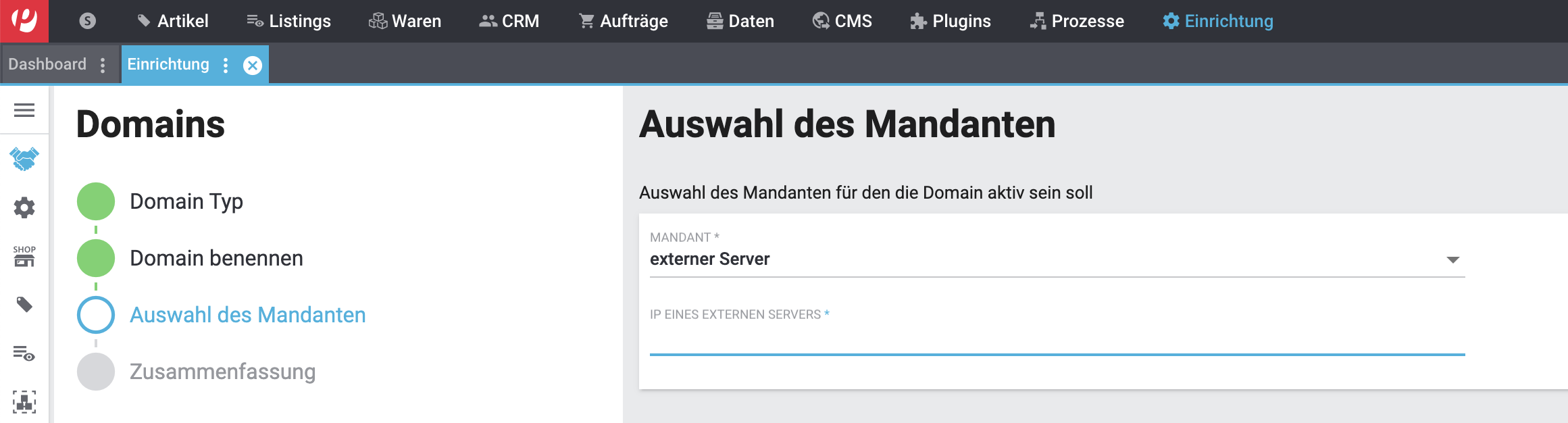This screenshot has width=1568, height=423.
Task: Select the Shop icon in sidebar
Action: coord(24,256)
